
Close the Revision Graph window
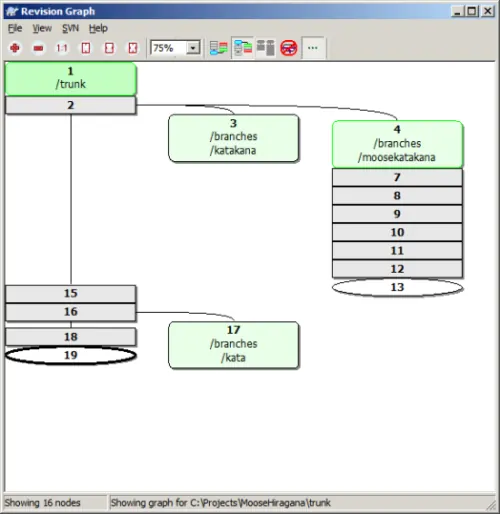pyautogui.click(x=488, y=11)
